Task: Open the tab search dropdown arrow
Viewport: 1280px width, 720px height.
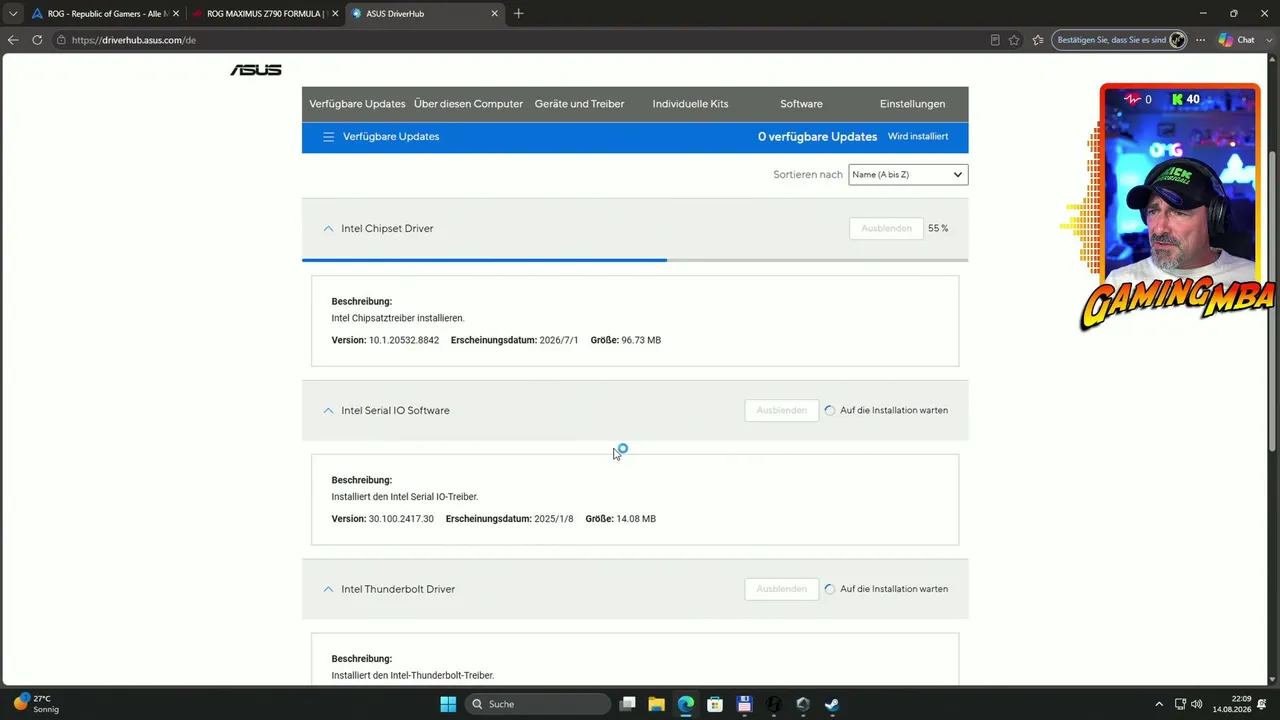Action: (x=13, y=14)
